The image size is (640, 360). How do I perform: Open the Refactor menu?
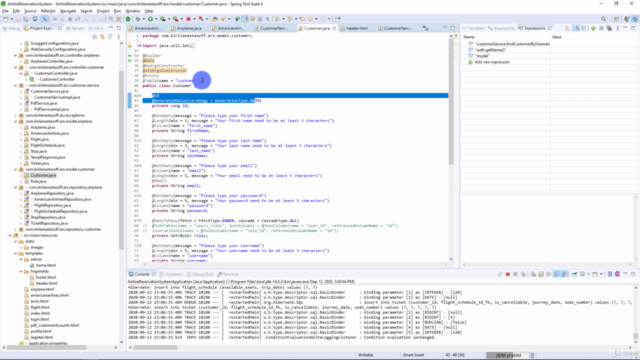[x=48, y=11]
